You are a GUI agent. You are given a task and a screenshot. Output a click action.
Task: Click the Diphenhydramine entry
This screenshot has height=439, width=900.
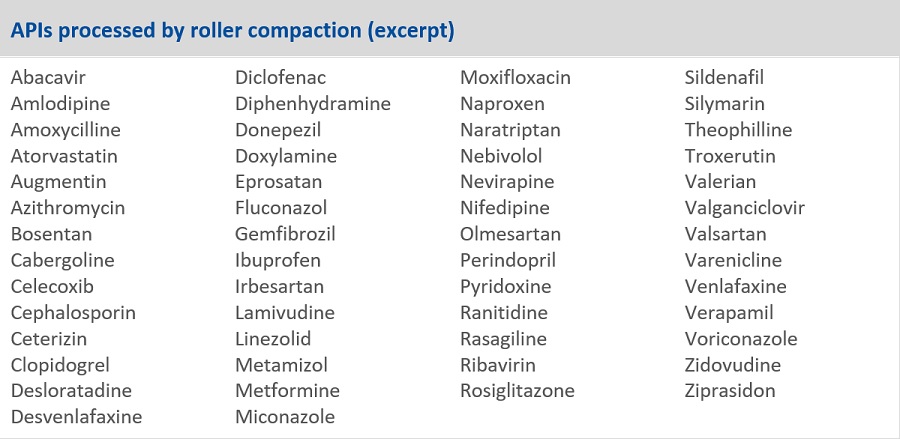312,104
